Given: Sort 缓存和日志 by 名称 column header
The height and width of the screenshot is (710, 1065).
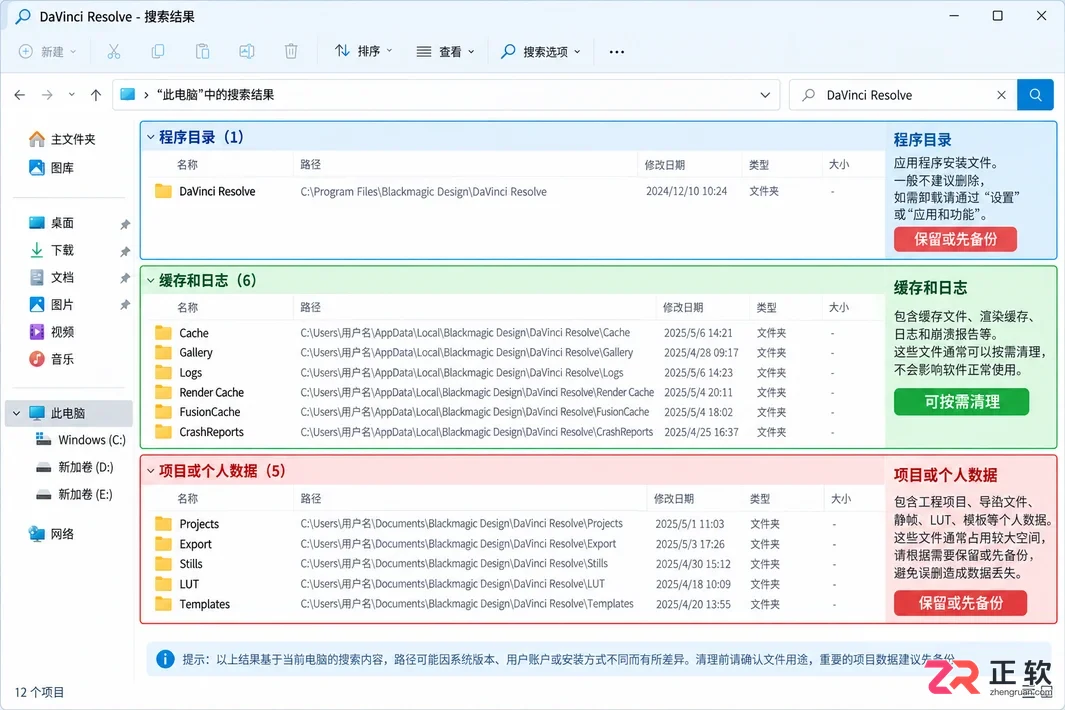Looking at the screenshot, I should point(187,308).
